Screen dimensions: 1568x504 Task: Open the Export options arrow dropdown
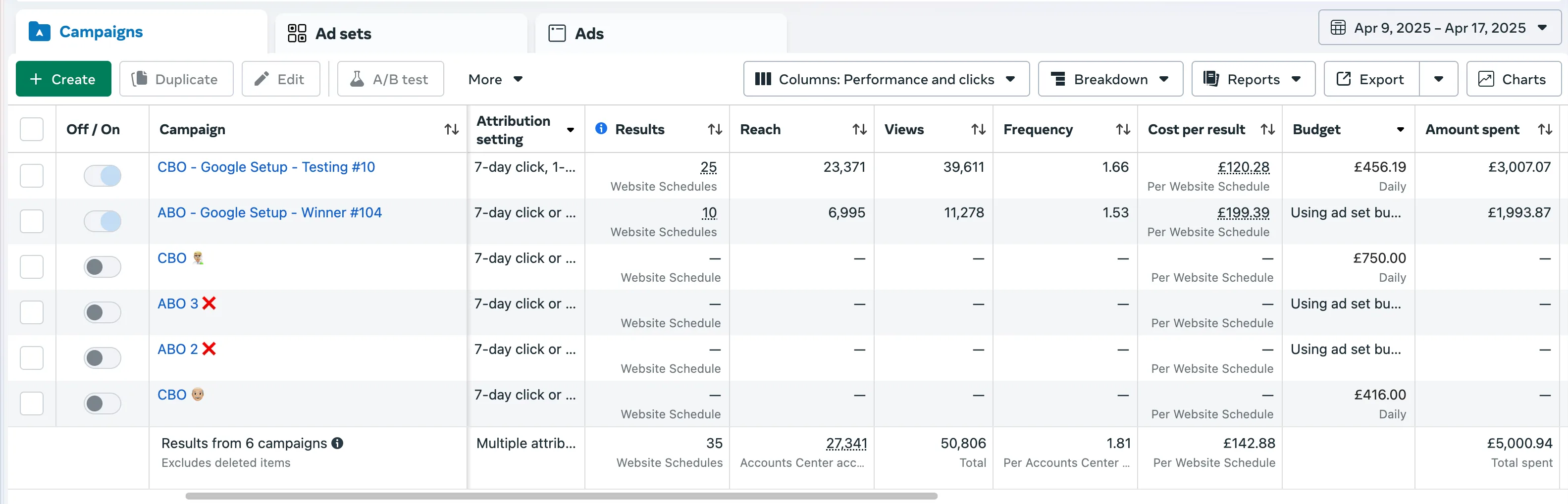pyautogui.click(x=1438, y=79)
